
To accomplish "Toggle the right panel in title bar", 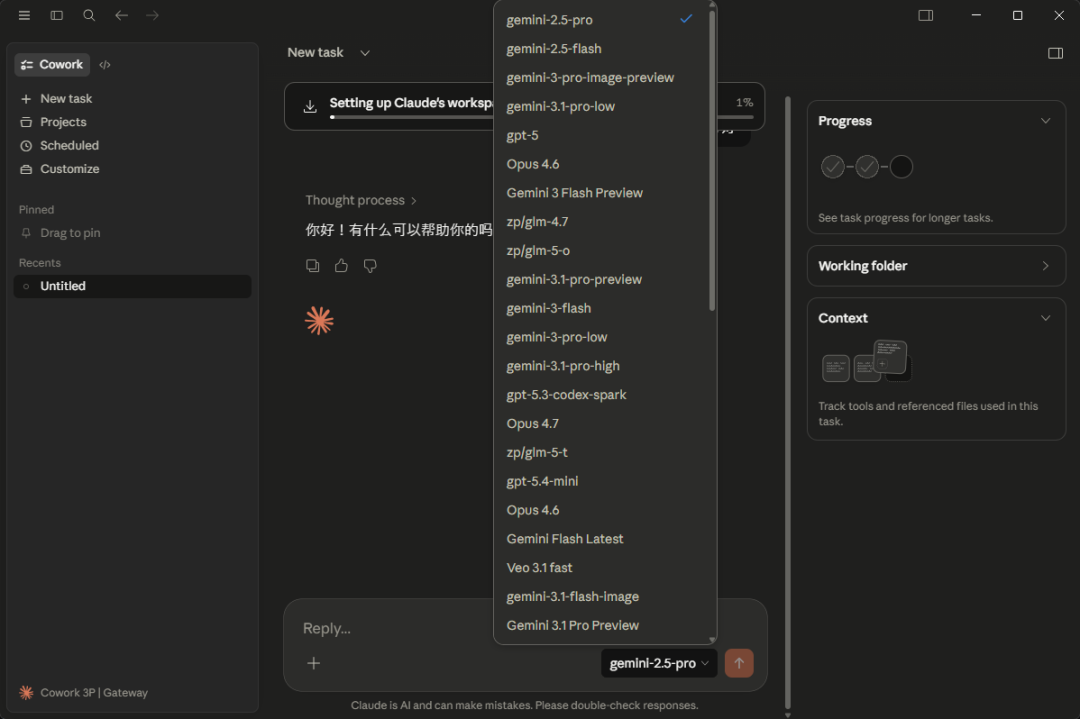I will 925,15.
